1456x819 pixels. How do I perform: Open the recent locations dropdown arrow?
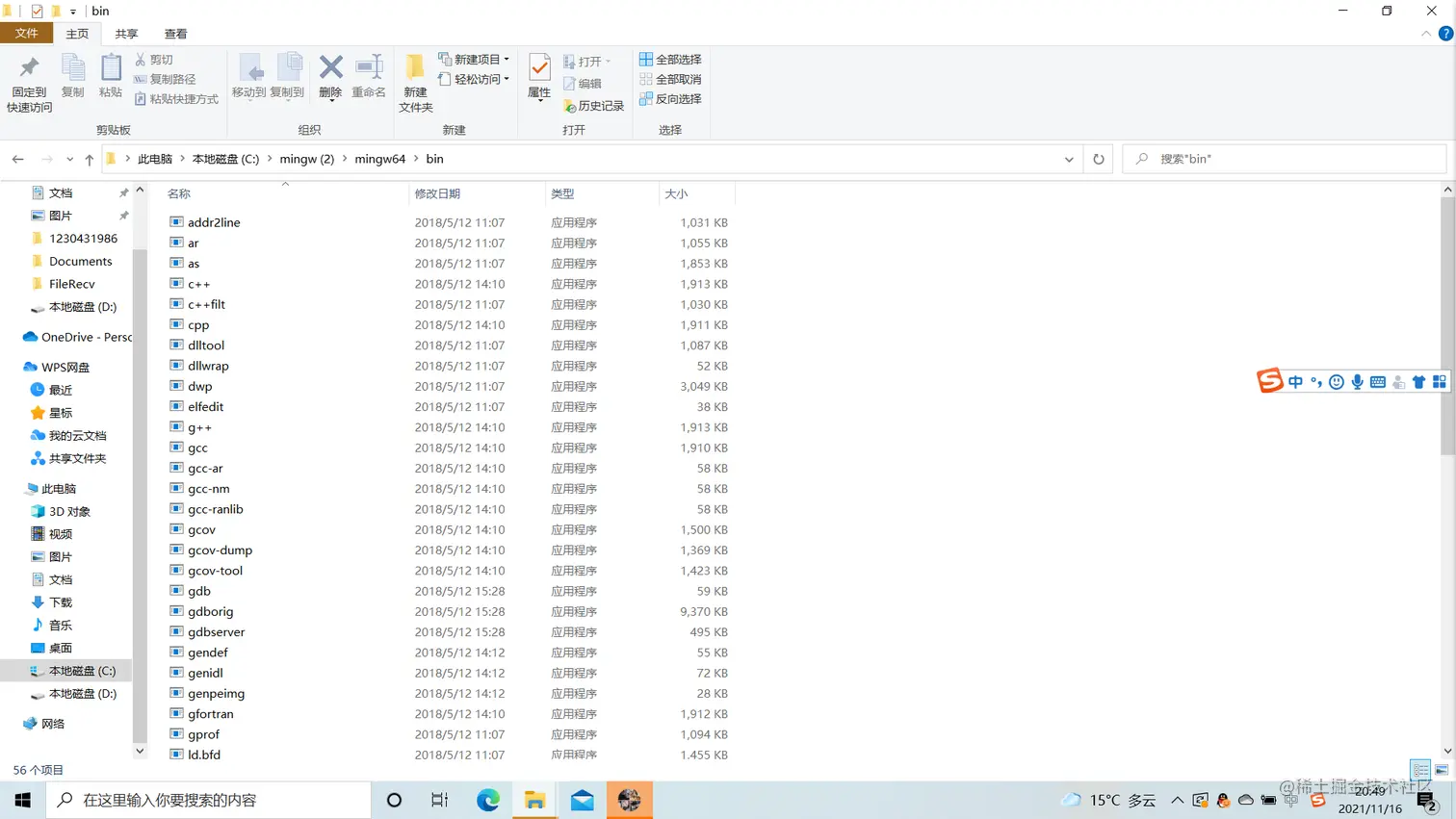tap(69, 159)
